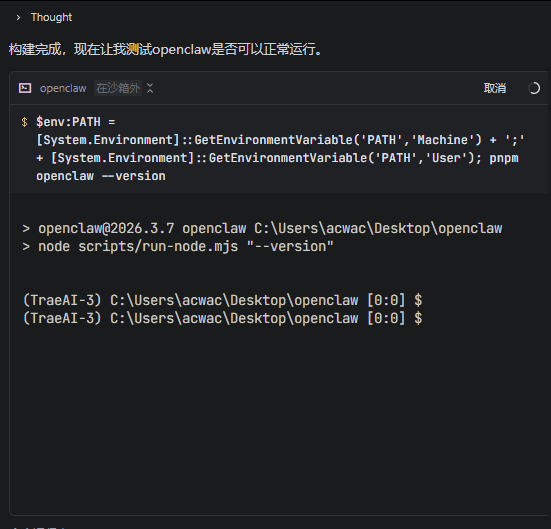Cancel the running command with 取消
Image resolution: width=551 pixels, height=529 pixels.
[495, 88]
